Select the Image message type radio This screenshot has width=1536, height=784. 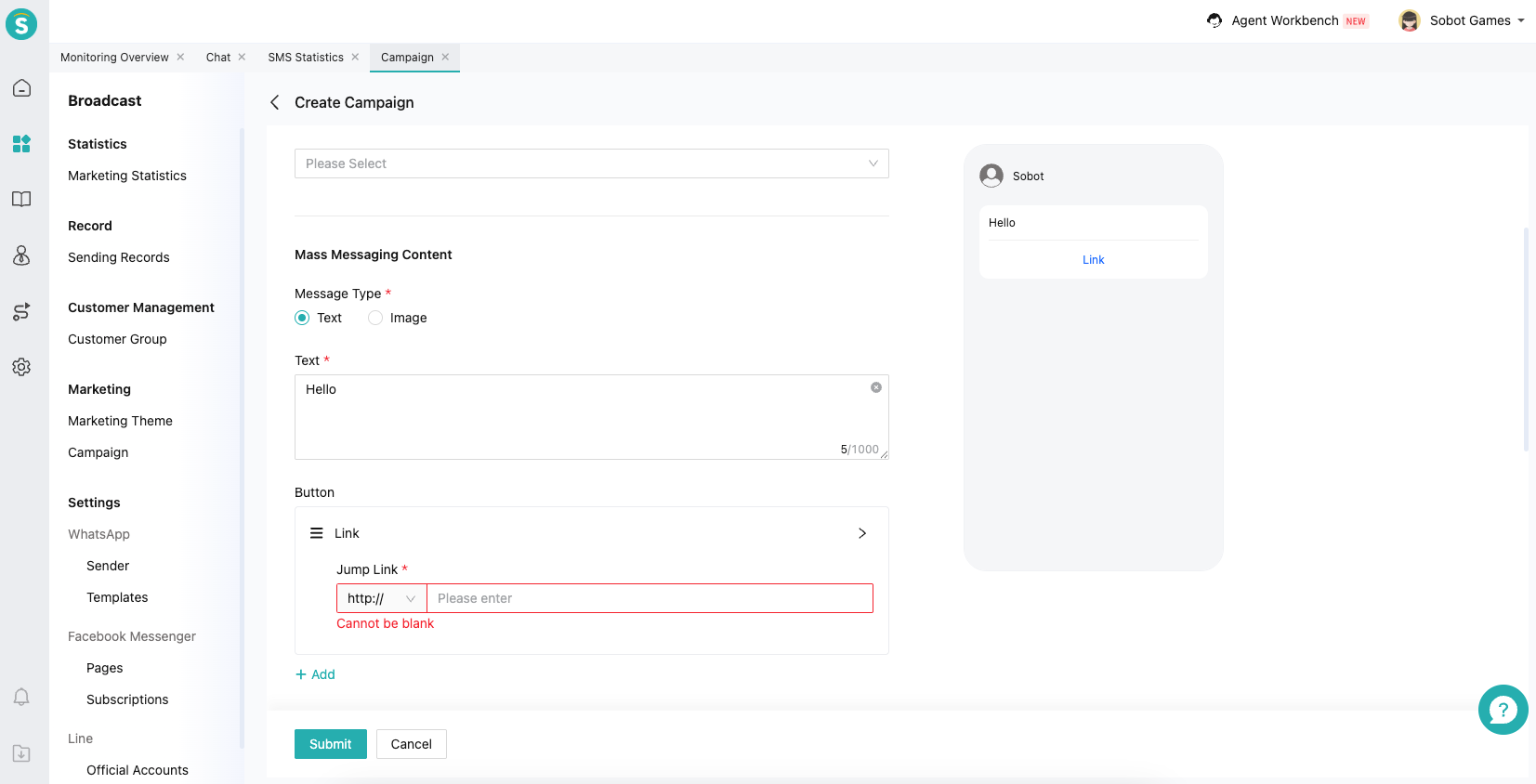click(375, 318)
